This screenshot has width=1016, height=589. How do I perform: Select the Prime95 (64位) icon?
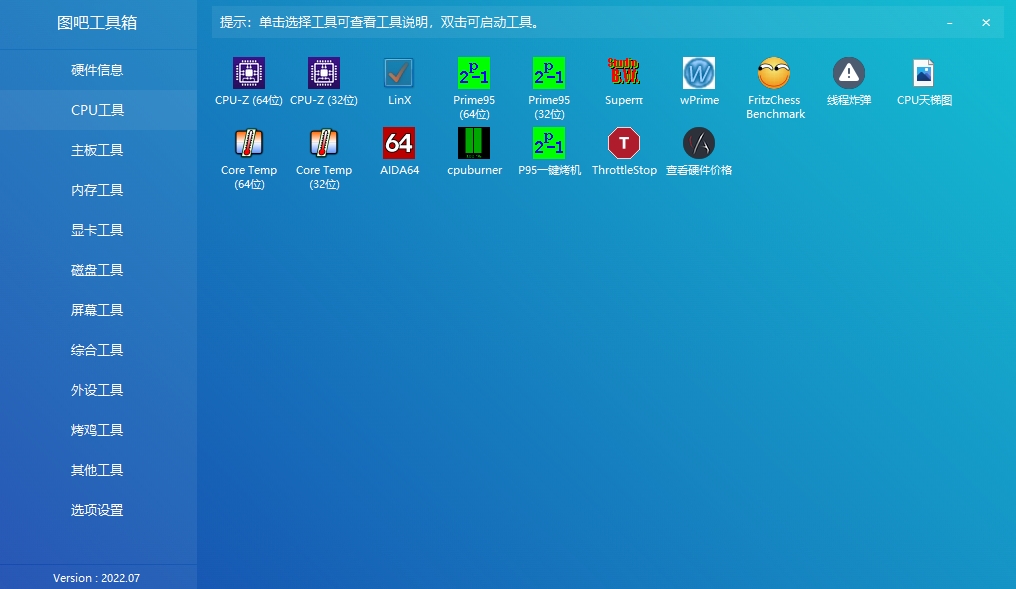(474, 73)
